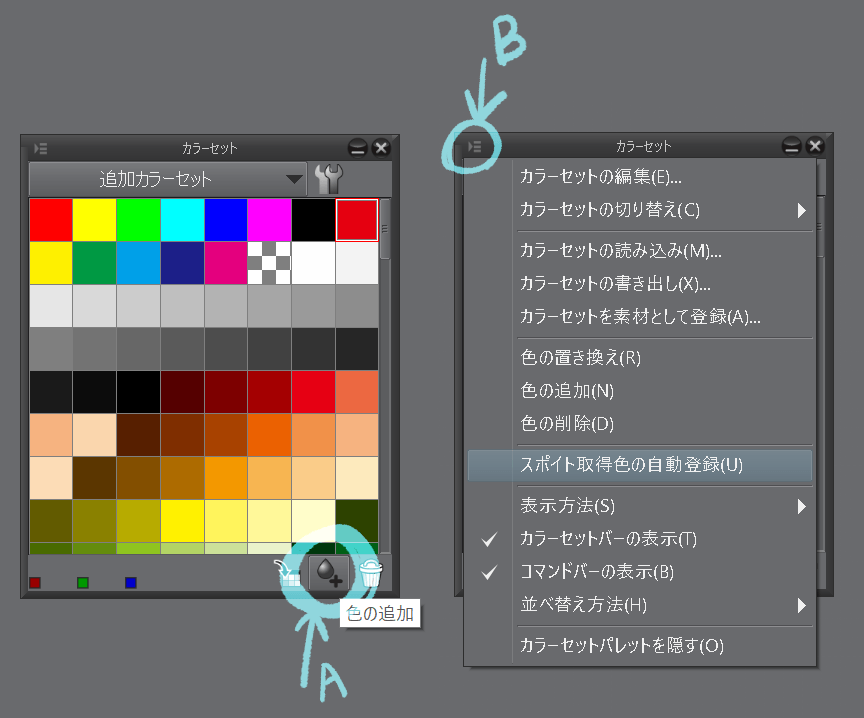Click the replace color icon beside droplet
The height and width of the screenshot is (718, 864).
click(x=288, y=573)
